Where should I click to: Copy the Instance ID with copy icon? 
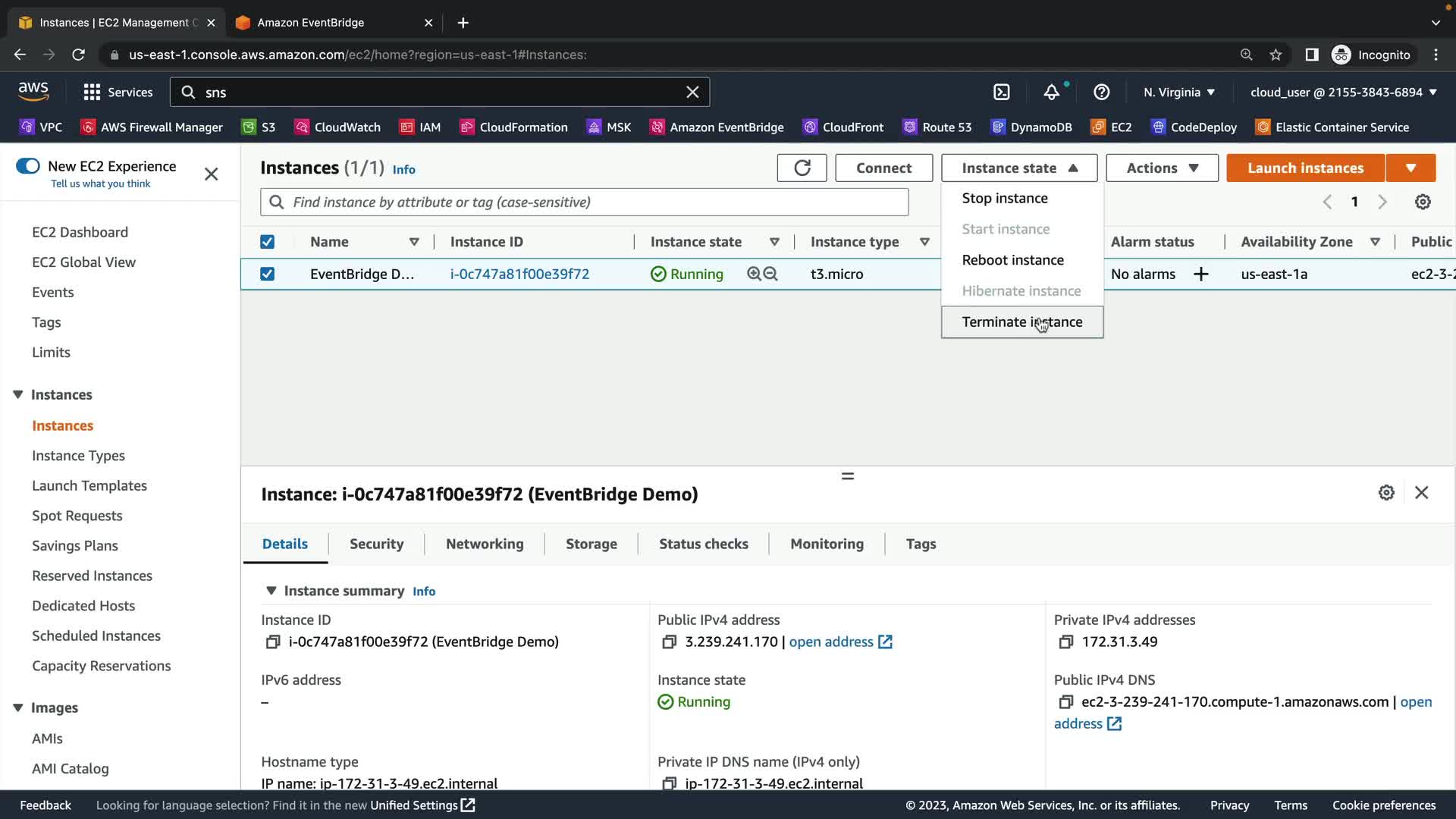pyautogui.click(x=273, y=642)
